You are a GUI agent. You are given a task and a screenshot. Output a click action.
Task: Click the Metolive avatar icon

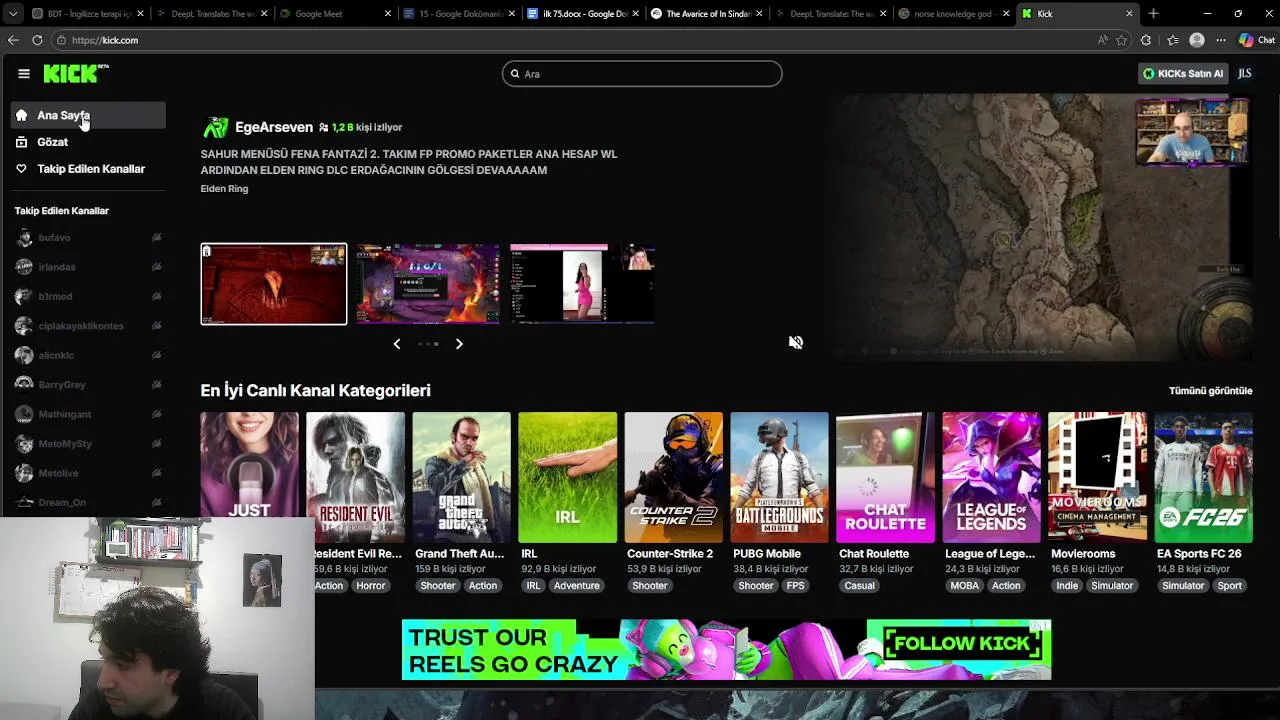23,473
